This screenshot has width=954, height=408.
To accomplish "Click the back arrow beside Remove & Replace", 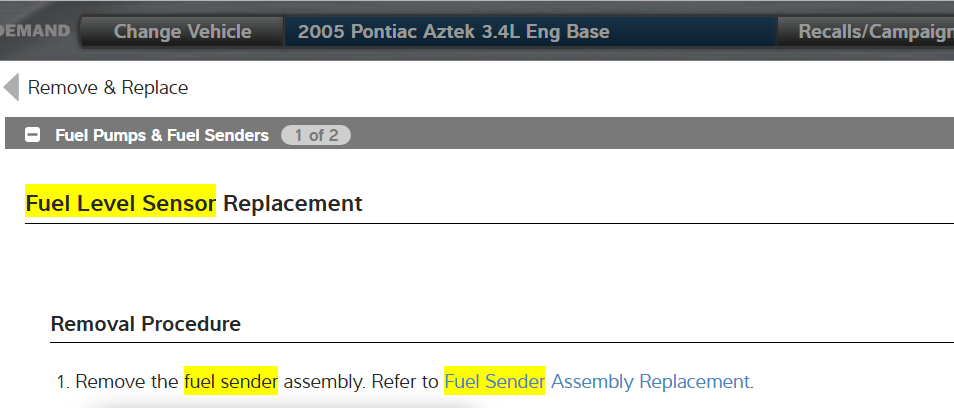I will pos(11,87).
